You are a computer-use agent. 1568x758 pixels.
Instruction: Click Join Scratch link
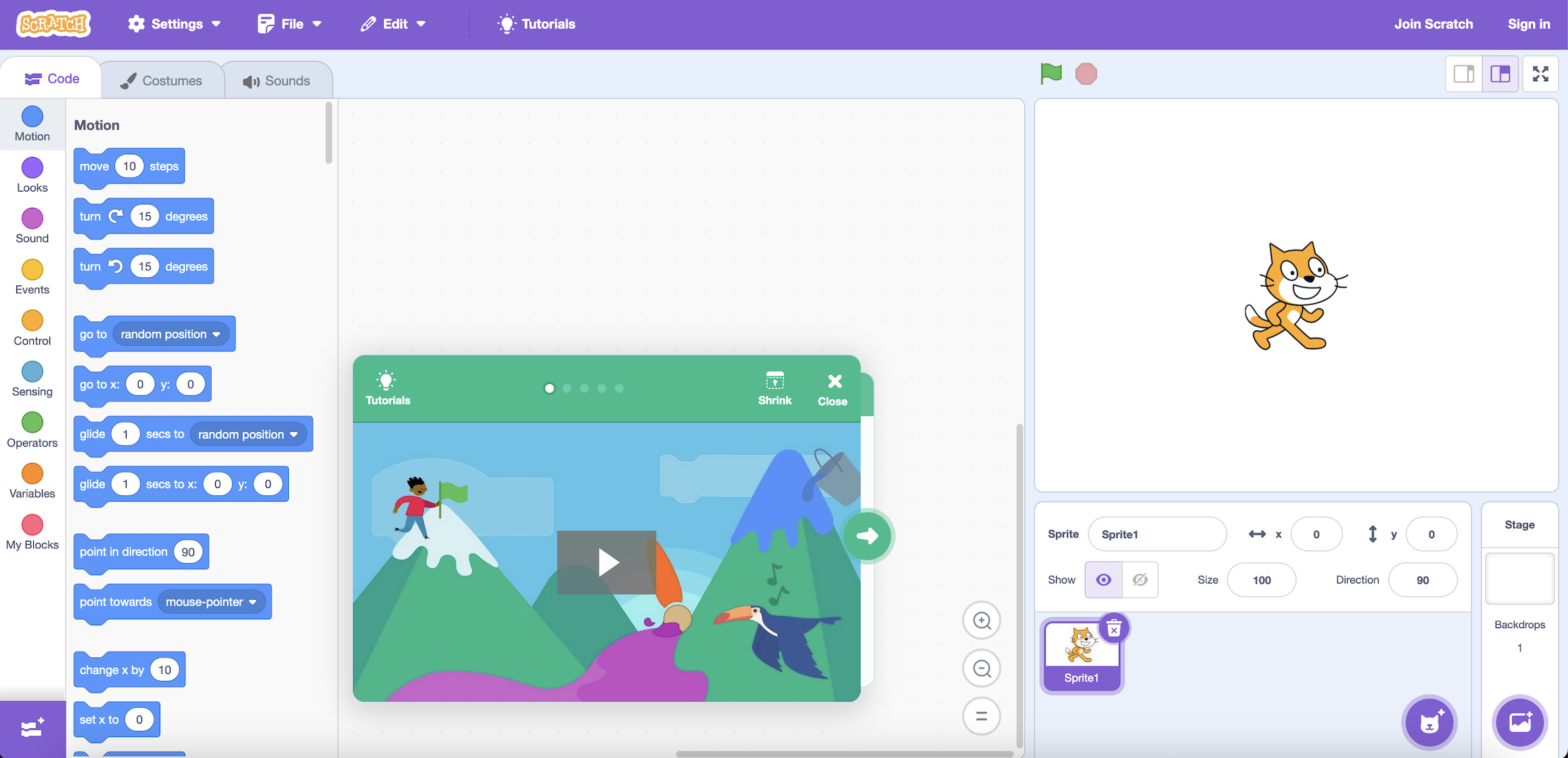coord(1433,24)
